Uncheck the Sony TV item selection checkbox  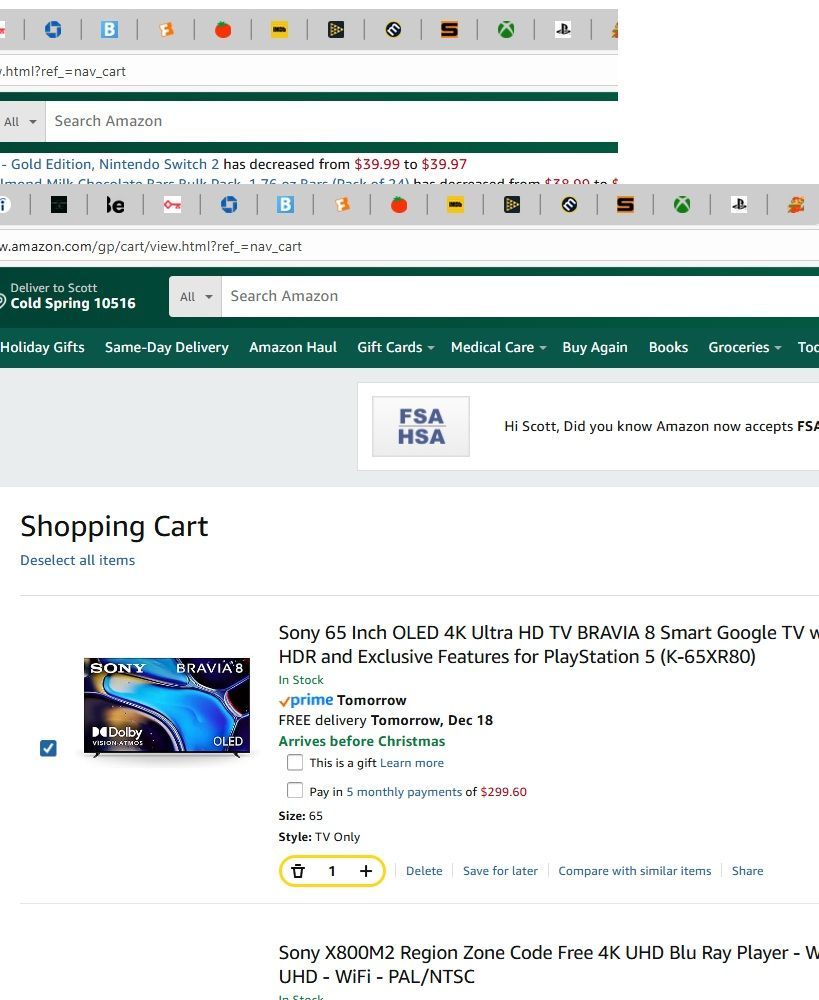coord(48,748)
